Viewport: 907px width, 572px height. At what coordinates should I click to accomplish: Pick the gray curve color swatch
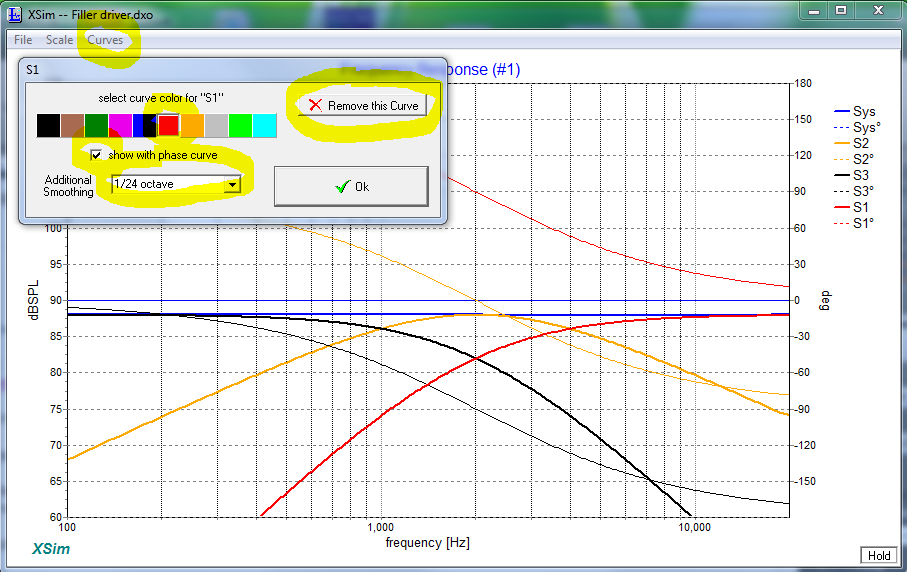coord(216,126)
